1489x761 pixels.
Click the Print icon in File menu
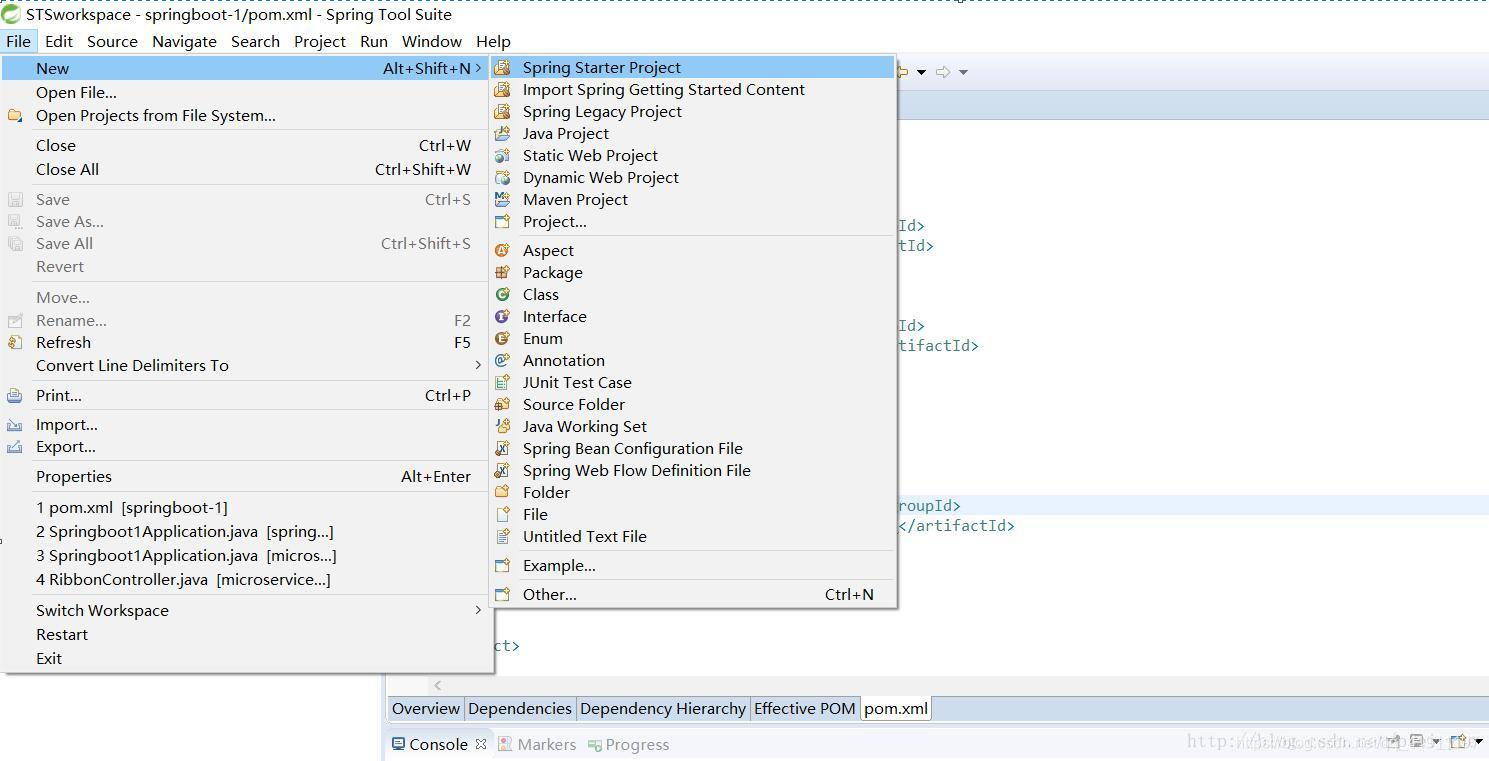pyautogui.click(x=15, y=396)
